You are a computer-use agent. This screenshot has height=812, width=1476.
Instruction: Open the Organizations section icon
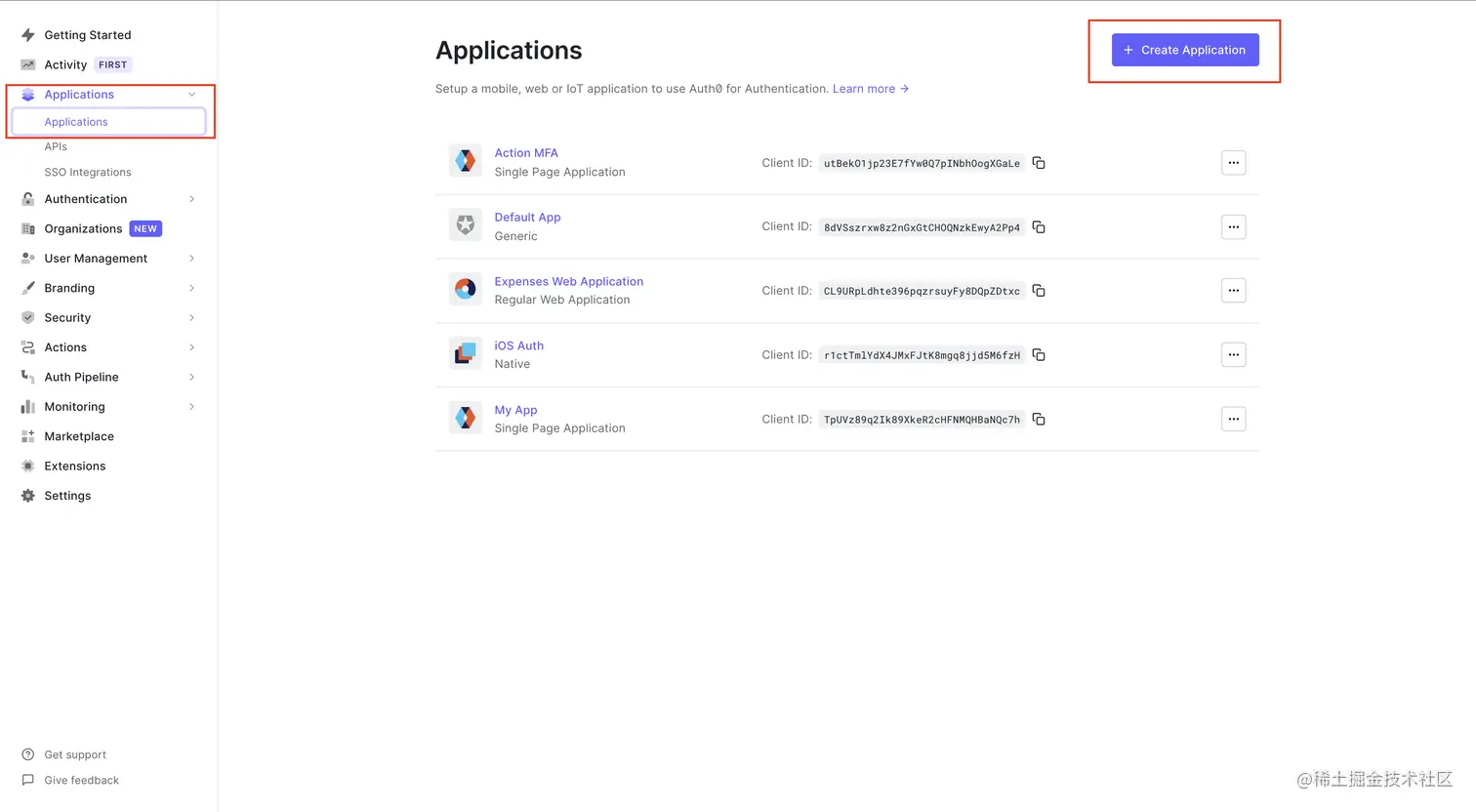(28, 228)
